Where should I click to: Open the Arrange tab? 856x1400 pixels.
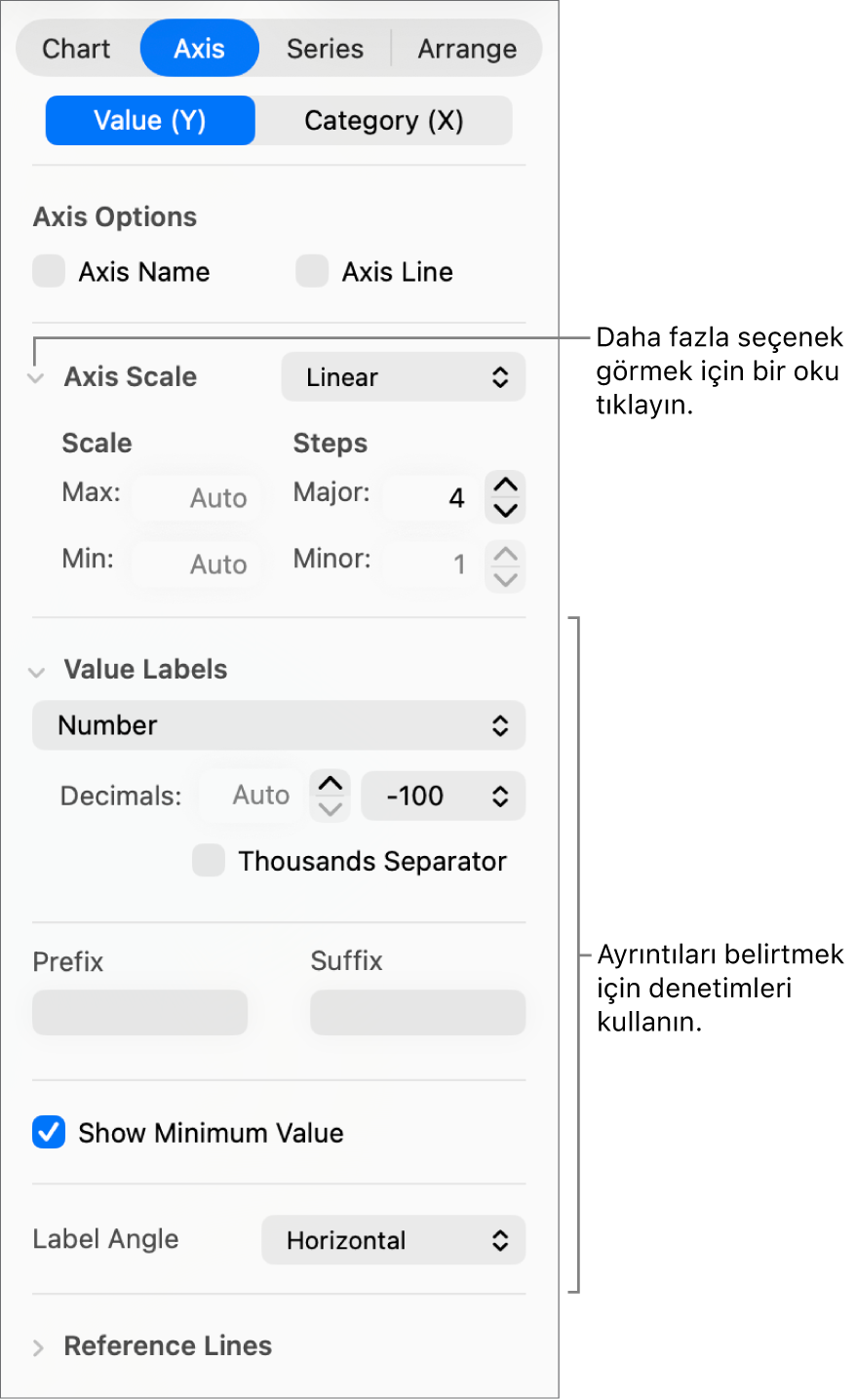(467, 49)
